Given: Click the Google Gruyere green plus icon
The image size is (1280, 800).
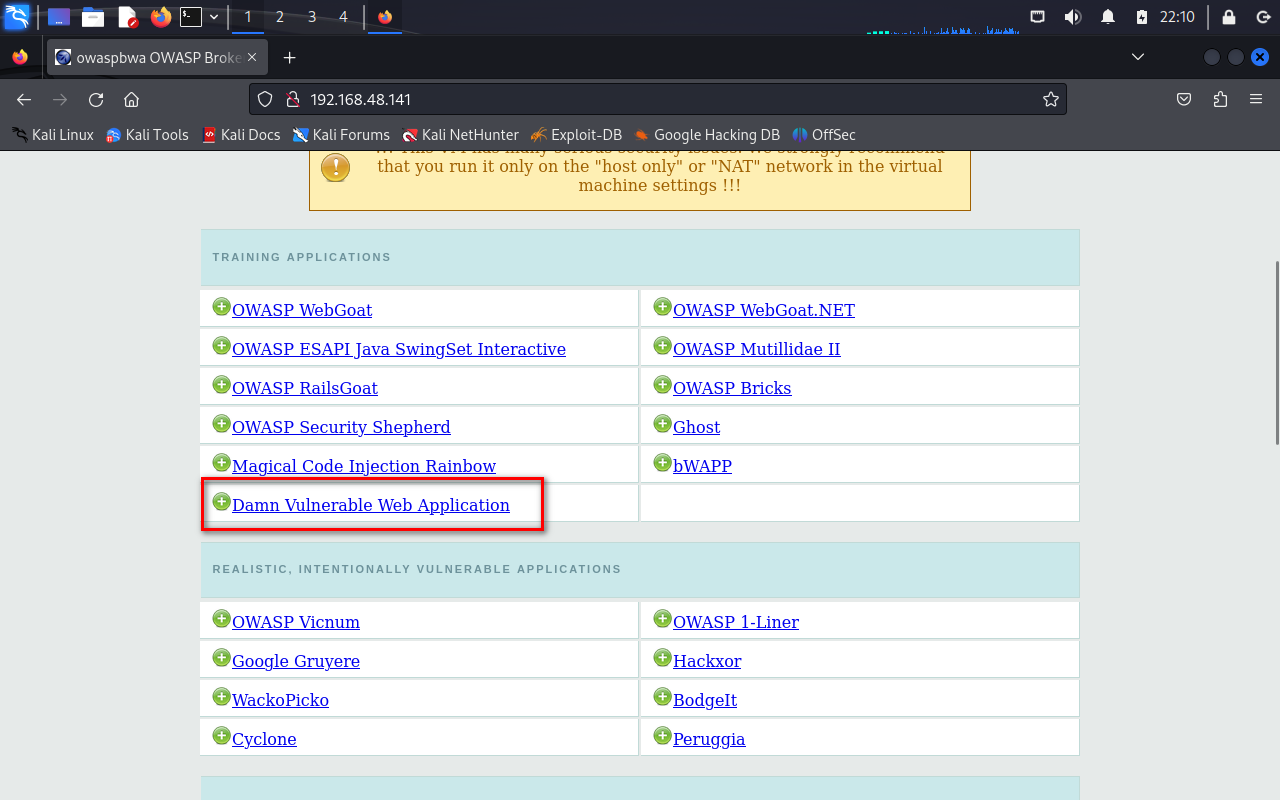Looking at the screenshot, I should [x=222, y=658].
